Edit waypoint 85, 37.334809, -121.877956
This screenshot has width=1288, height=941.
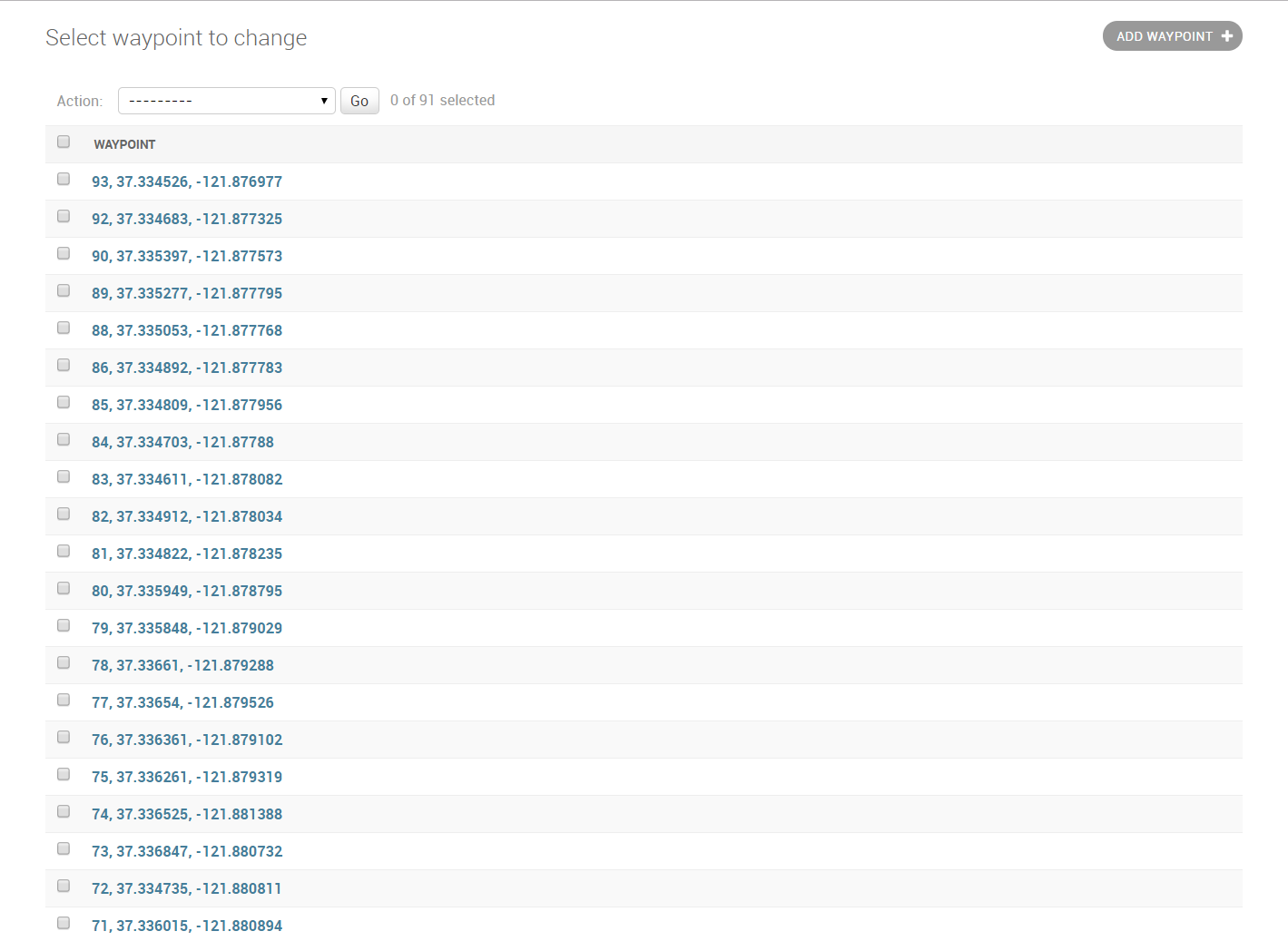tap(187, 405)
